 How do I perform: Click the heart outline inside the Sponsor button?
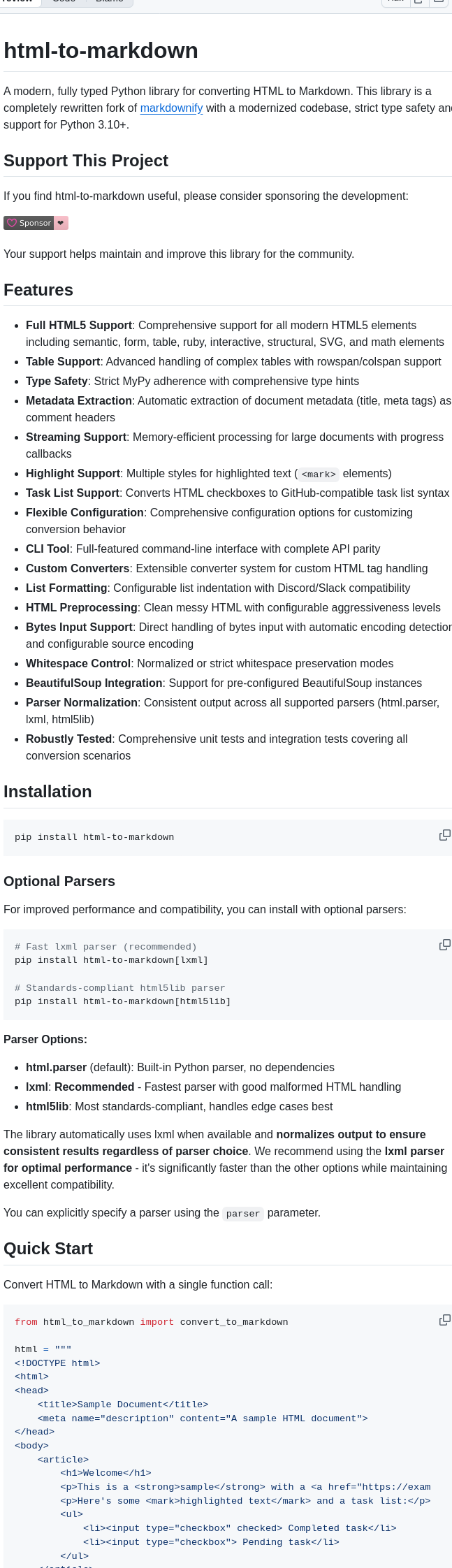[11, 222]
